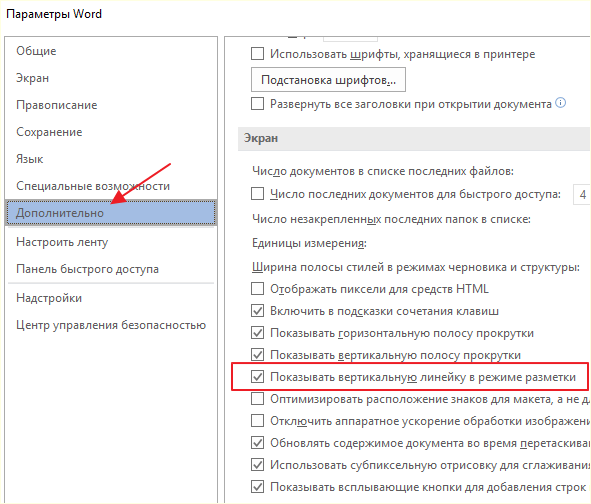Screen dimensions: 591x504
Task: Open the Язык category
Action: (x=29, y=159)
